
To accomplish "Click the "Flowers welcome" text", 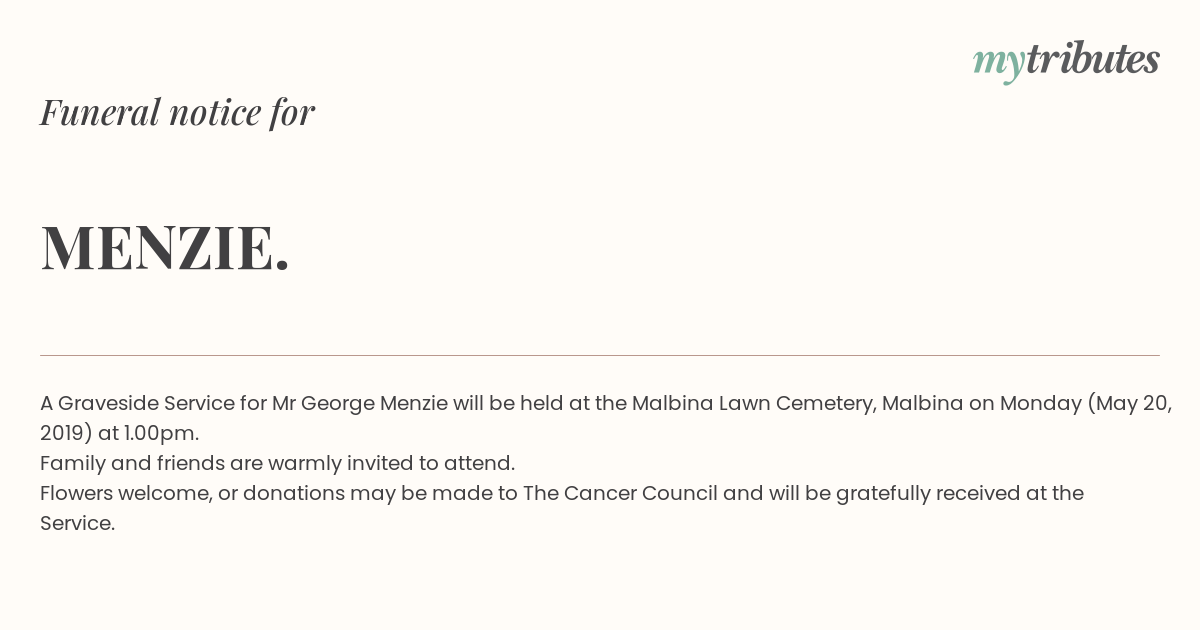I will pos(126,493).
